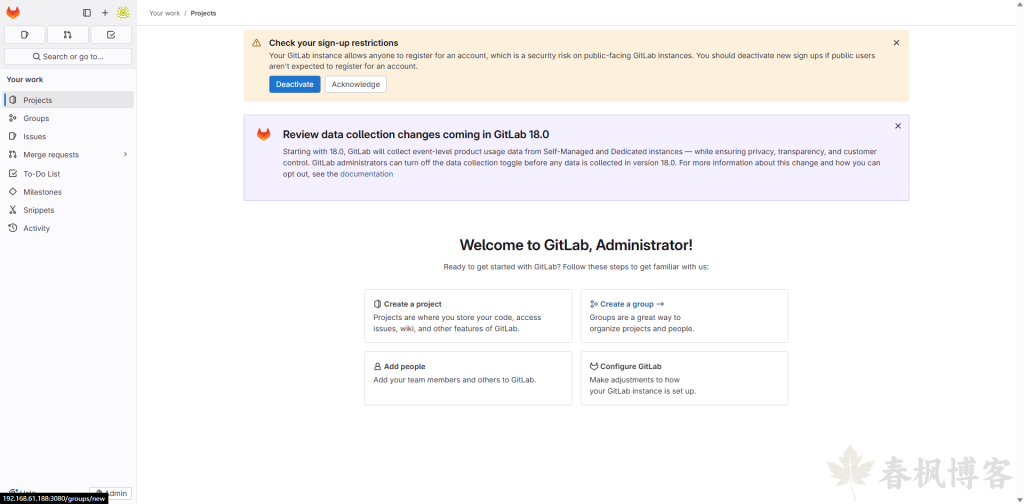This screenshot has width=1024, height=504.
Task: Click the Acknowledge button
Action: [355, 84]
